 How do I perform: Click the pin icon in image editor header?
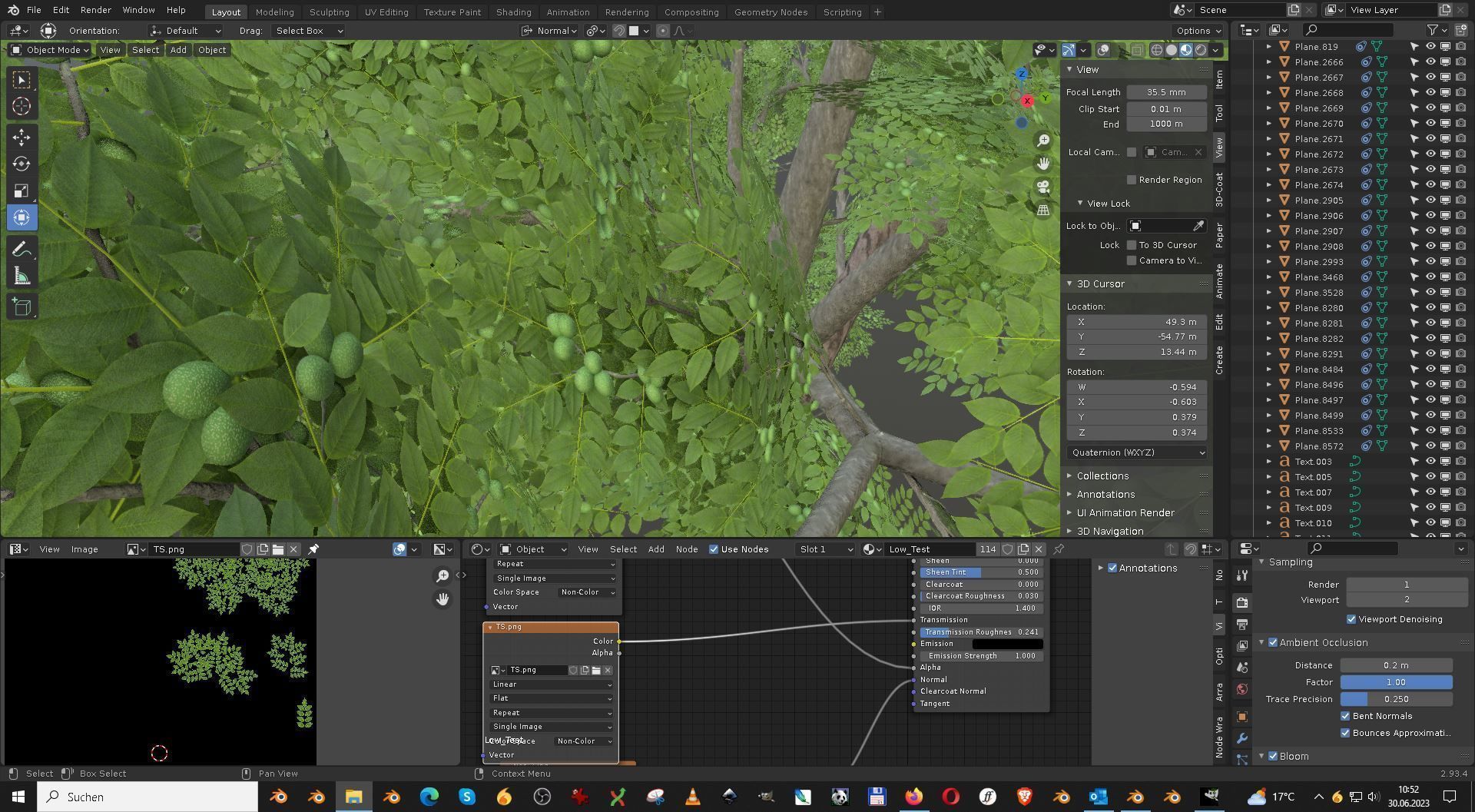pyautogui.click(x=313, y=549)
